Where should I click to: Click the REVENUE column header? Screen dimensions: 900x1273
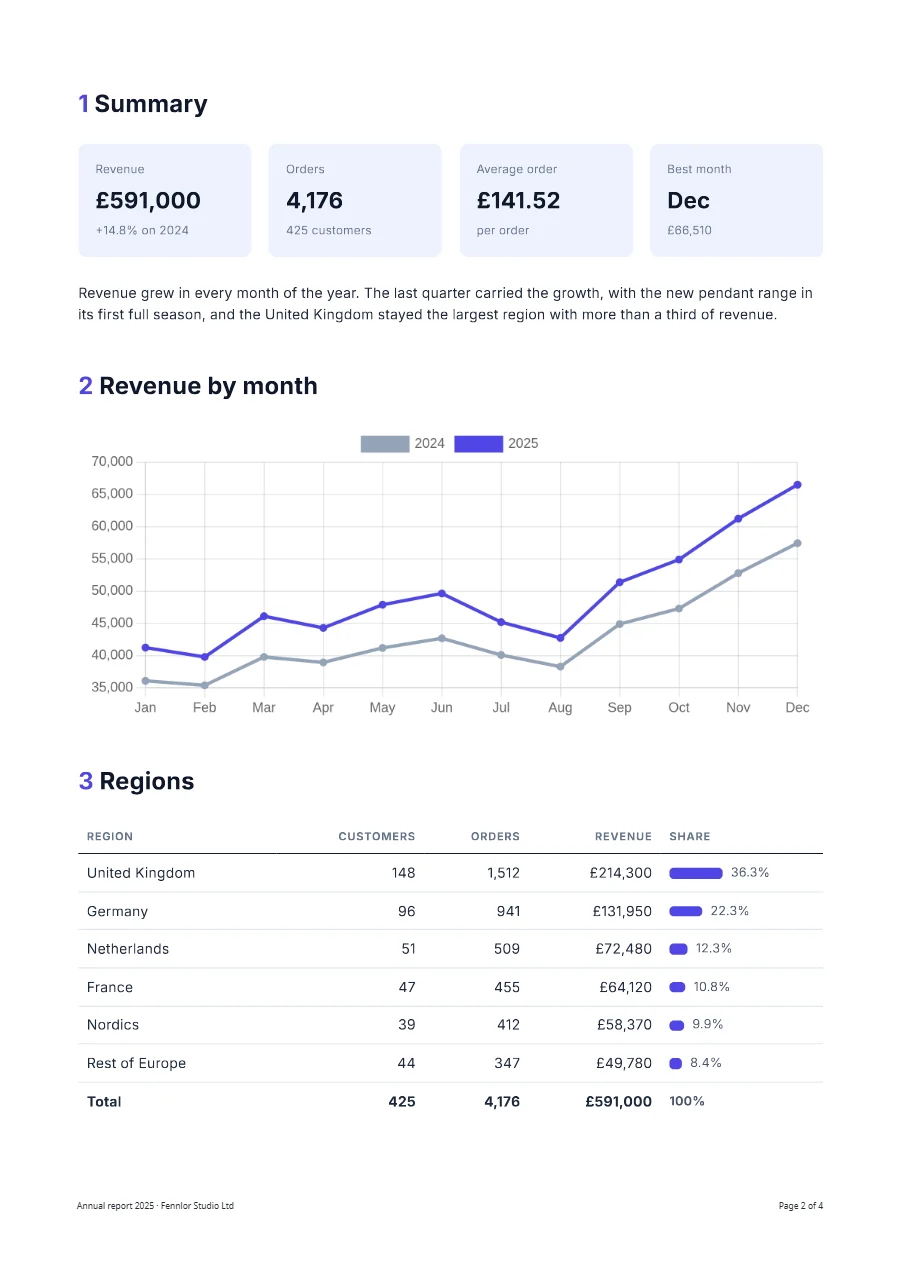623,836
